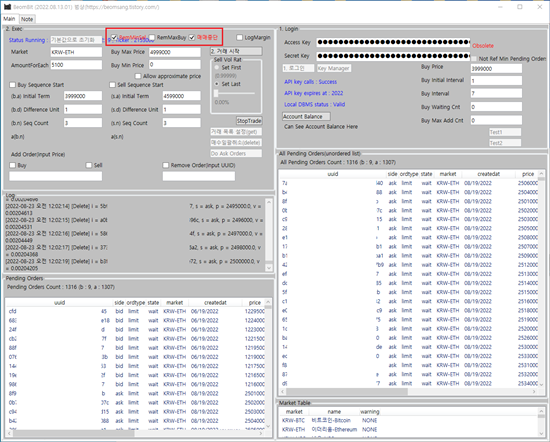Image resolution: width=550 pixels, height=442 pixels.
Task: Click the Buy Price field in Login panel
Action: pyautogui.click(x=496, y=69)
